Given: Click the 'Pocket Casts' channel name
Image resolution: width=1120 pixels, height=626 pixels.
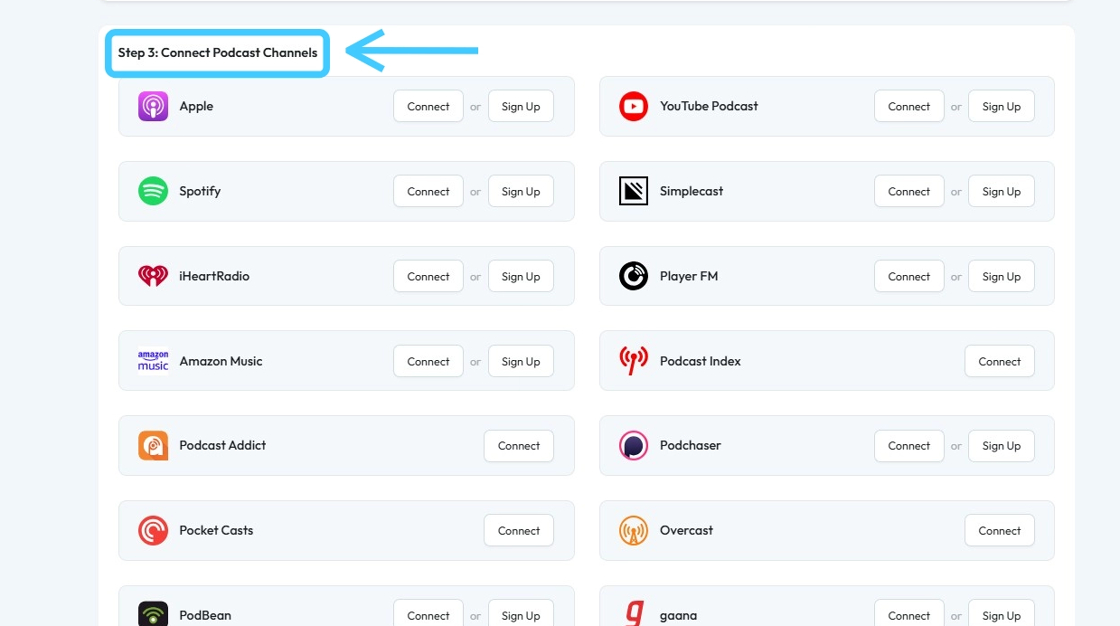Looking at the screenshot, I should 216,530.
